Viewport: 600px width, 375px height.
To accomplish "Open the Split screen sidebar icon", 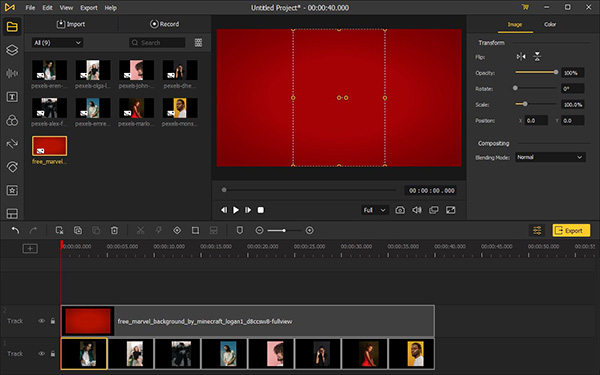I will pos(12,213).
